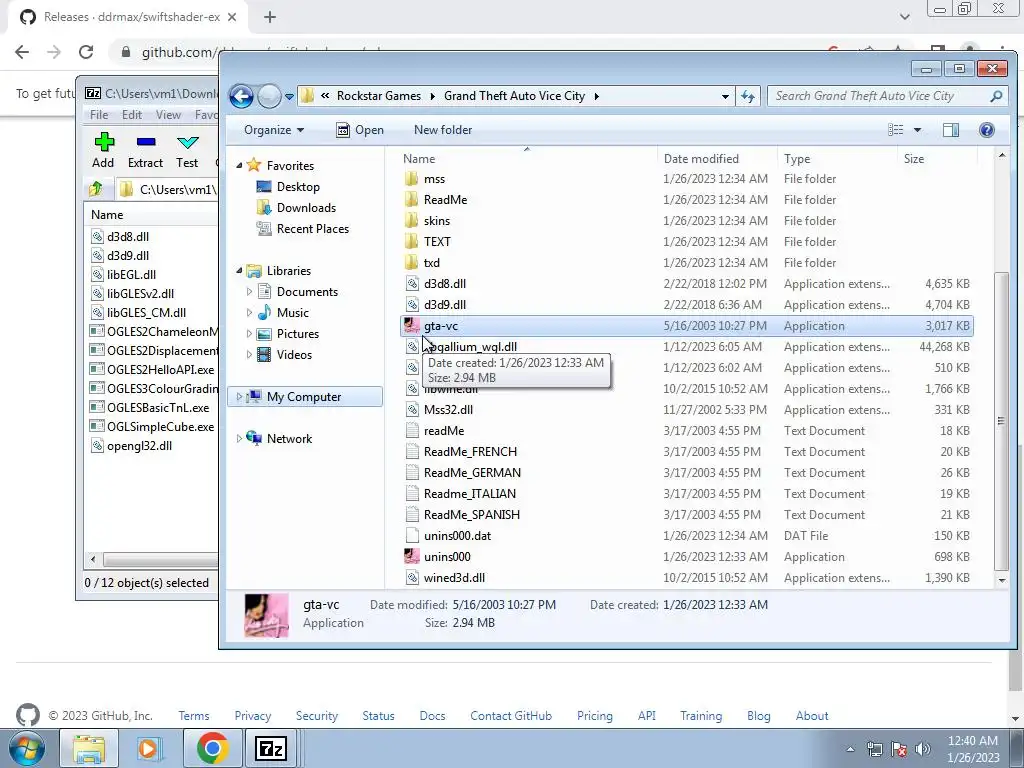Viewport: 1024px width, 768px height.
Task: Open new Chrome tab plus icon
Action: [270, 18]
